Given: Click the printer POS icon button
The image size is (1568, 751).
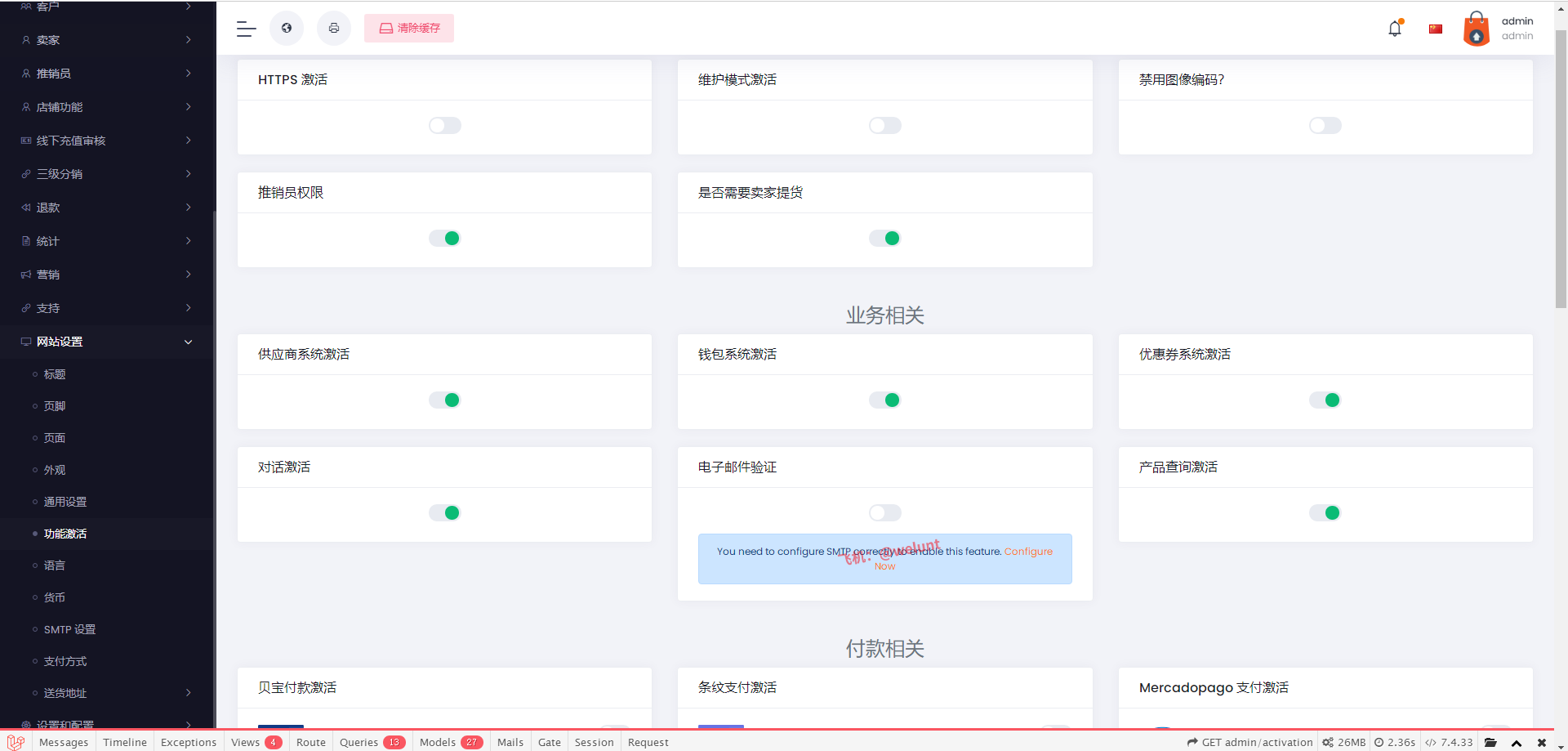Looking at the screenshot, I should (x=334, y=28).
